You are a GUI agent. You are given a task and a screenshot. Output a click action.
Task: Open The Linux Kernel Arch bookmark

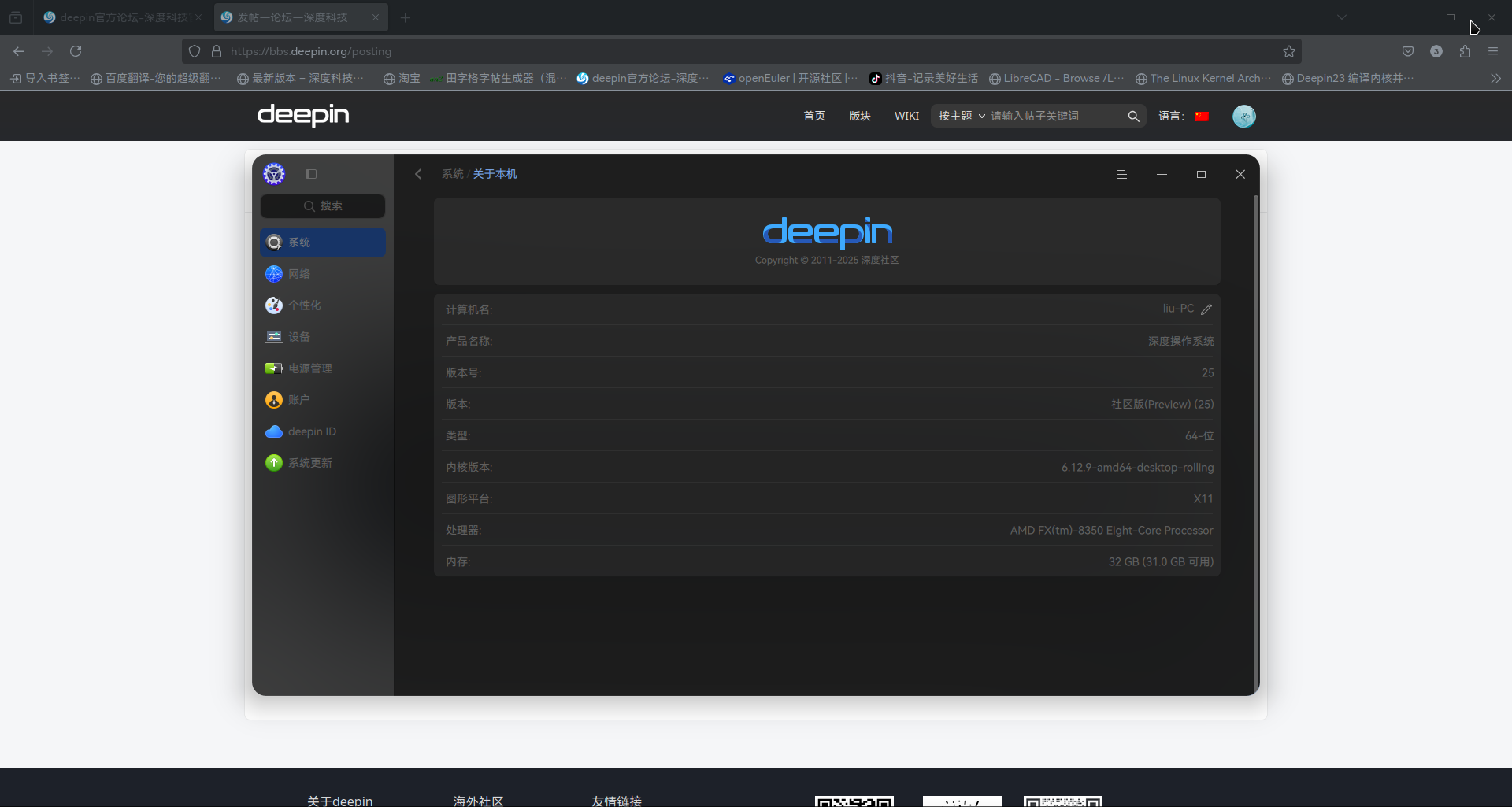tap(1203, 78)
